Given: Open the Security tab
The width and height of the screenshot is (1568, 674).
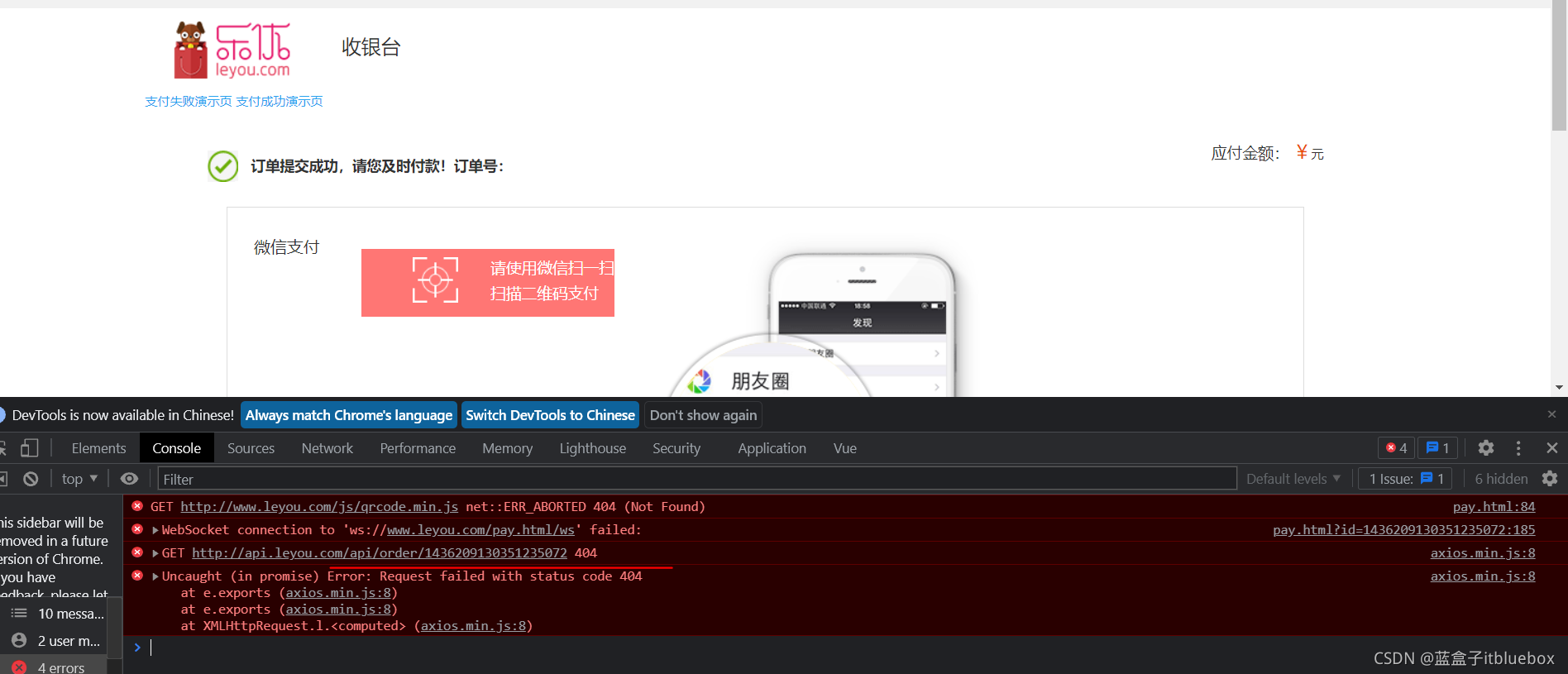Looking at the screenshot, I should [676, 448].
